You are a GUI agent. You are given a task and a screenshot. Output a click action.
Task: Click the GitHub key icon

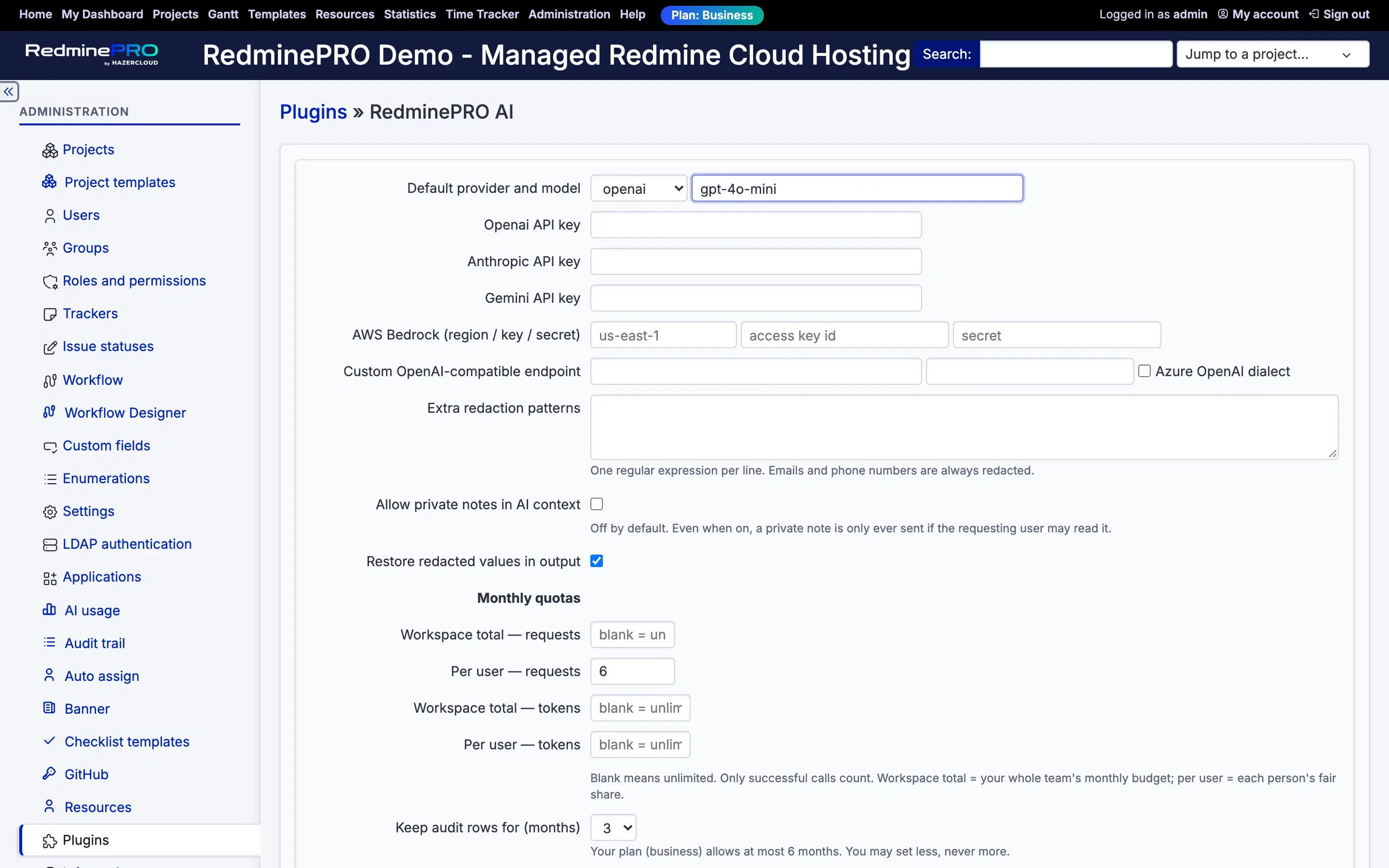click(49, 773)
